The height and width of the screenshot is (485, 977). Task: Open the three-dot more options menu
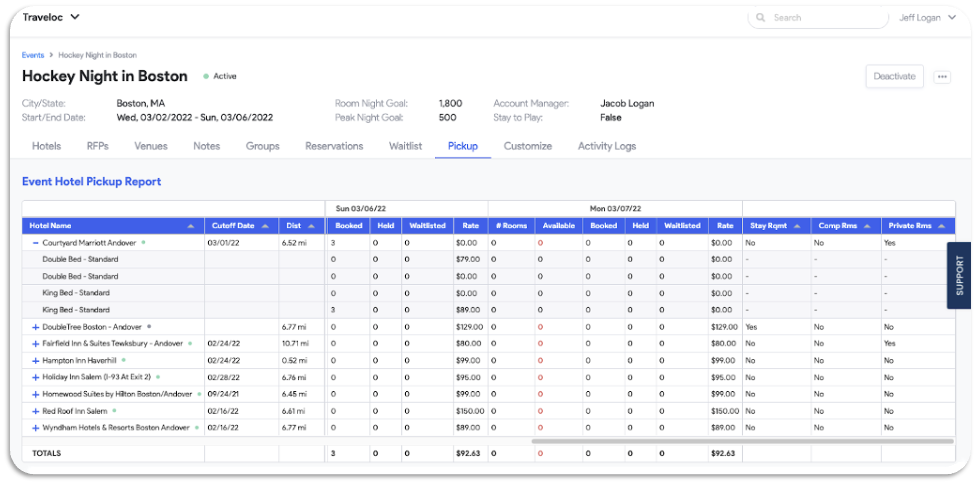coord(941,77)
